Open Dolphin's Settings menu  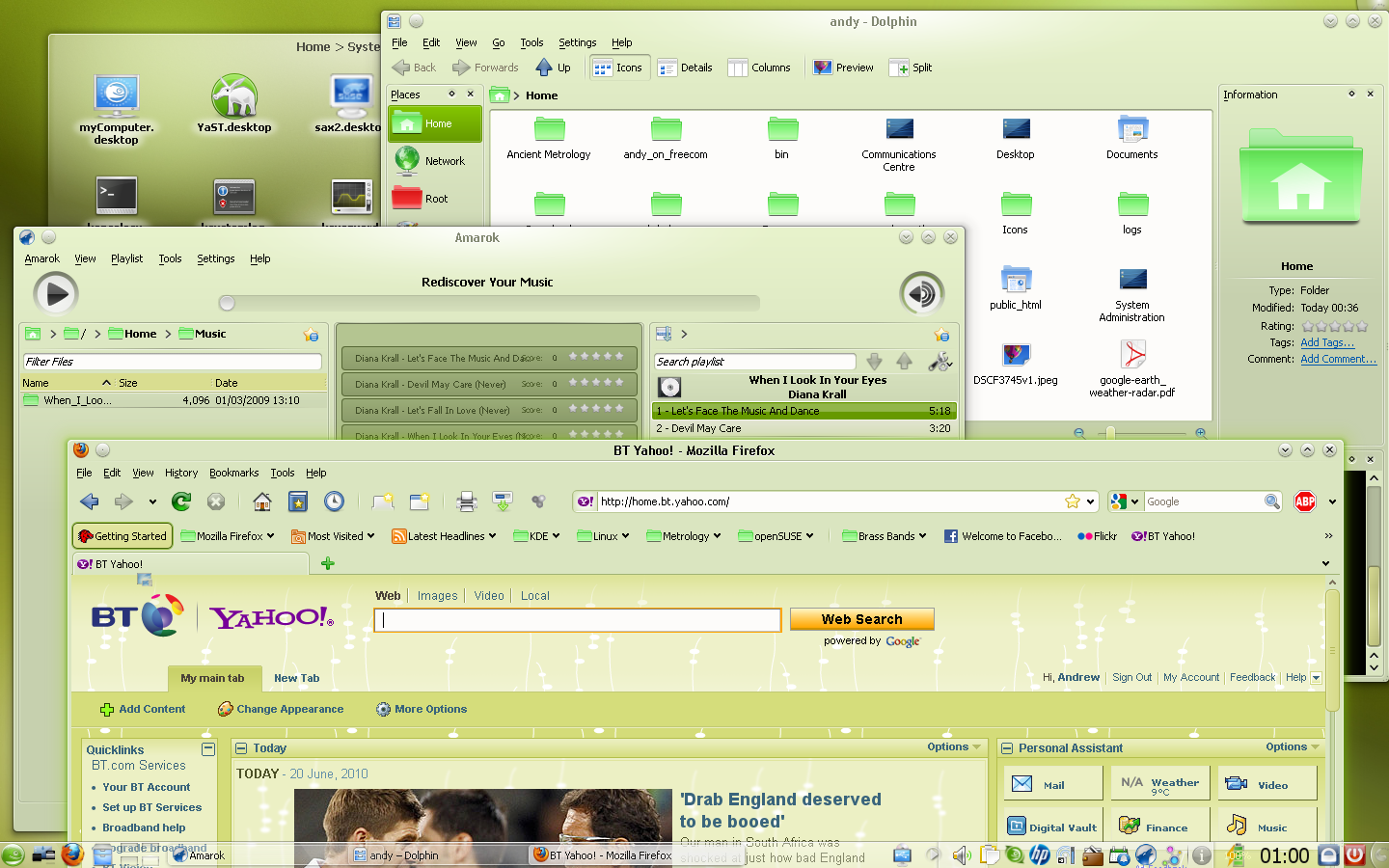point(578,42)
